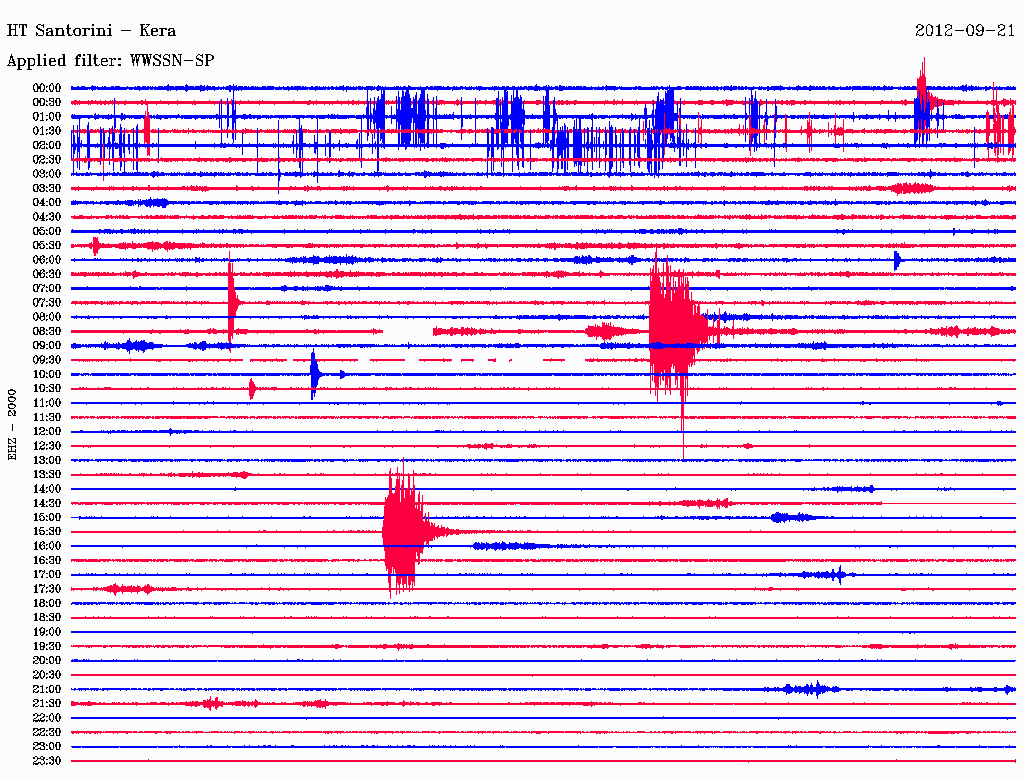Image resolution: width=1024 pixels, height=780 pixels.
Task: Select the 19:30 time label
Action: 47,646
